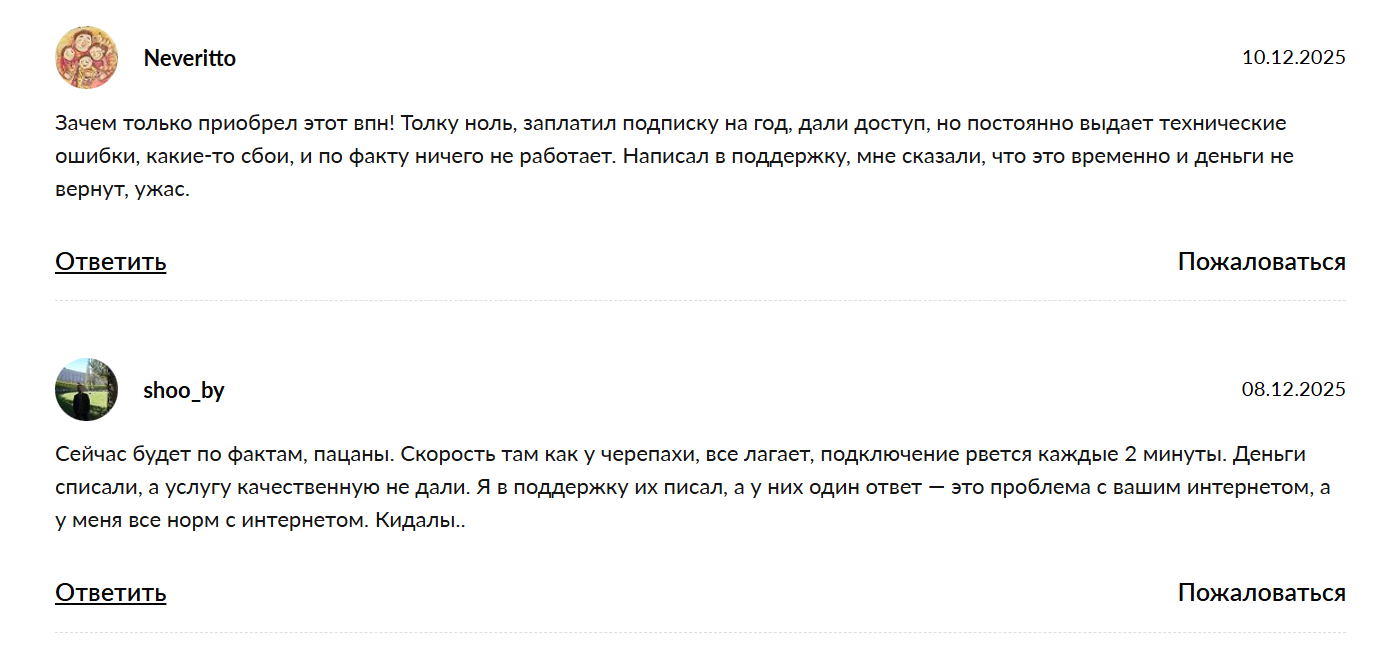Open the Neveritto username profile
The height and width of the screenshot is (655, 1373).
(x=189, y=58)
